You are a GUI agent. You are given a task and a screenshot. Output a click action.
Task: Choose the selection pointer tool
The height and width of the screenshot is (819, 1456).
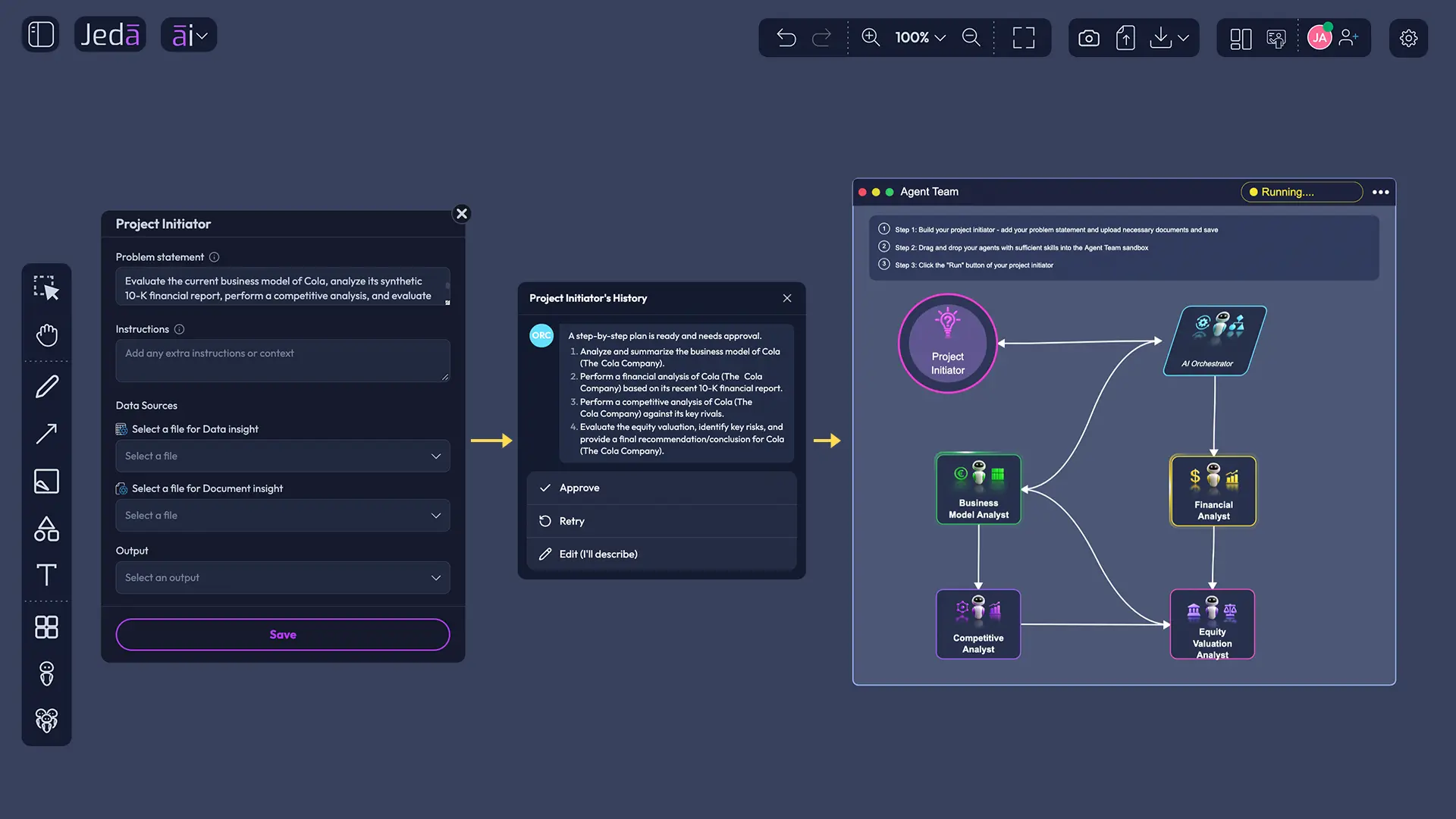coord(46,288)
